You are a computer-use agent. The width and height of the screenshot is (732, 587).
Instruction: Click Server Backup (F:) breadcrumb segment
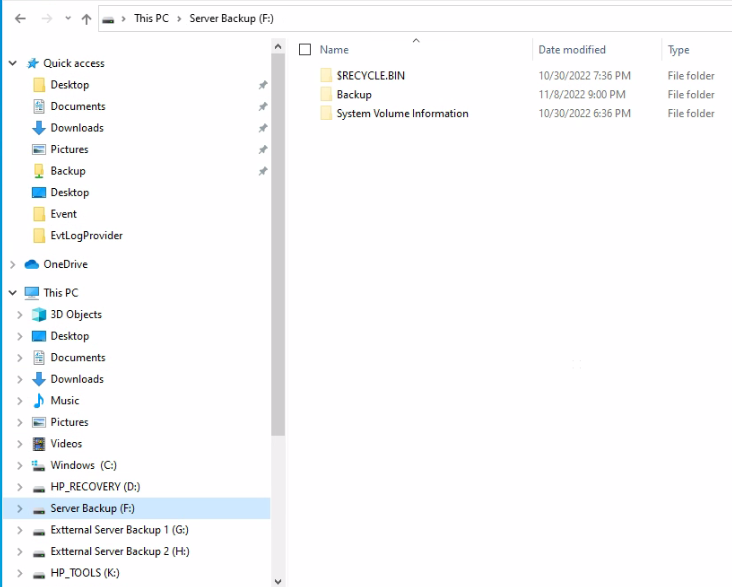[x=231, y=18]
